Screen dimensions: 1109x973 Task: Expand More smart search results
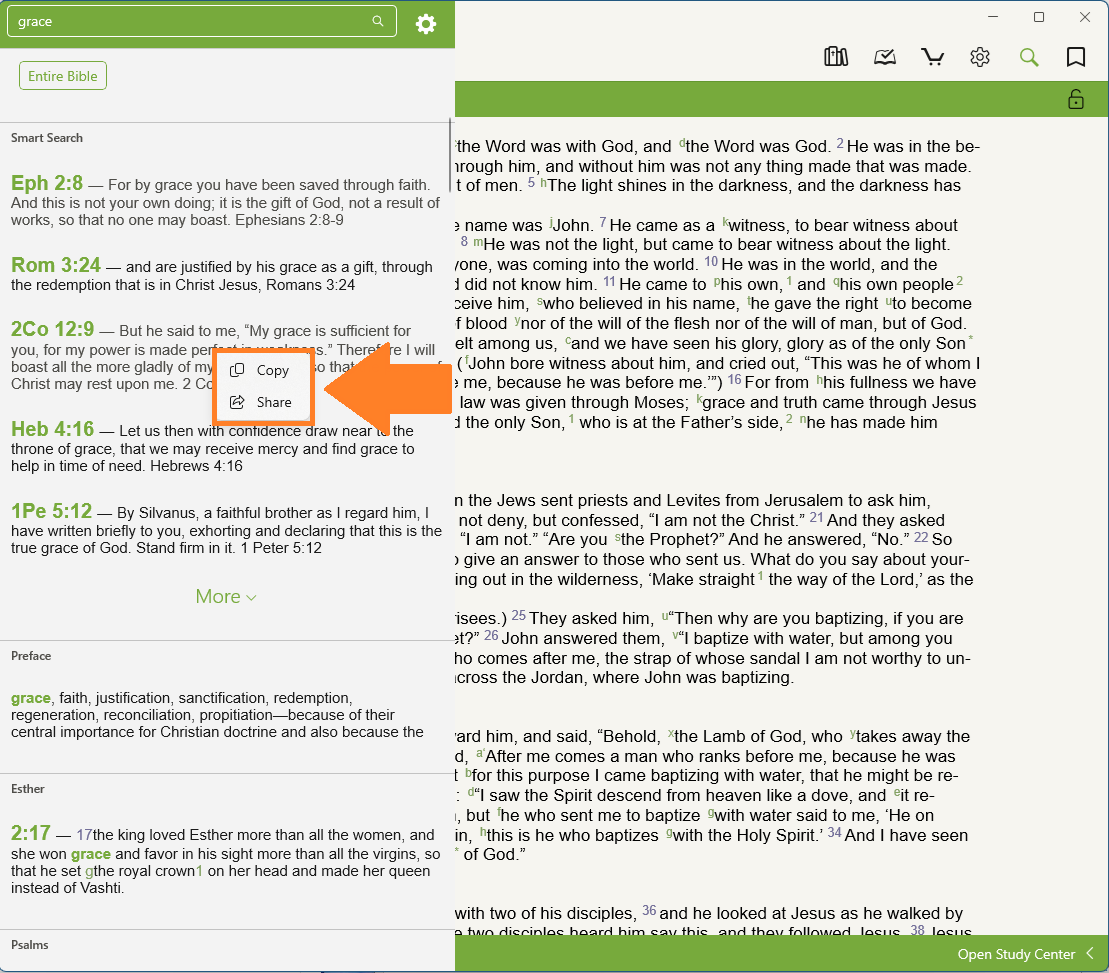click(226, 597)
